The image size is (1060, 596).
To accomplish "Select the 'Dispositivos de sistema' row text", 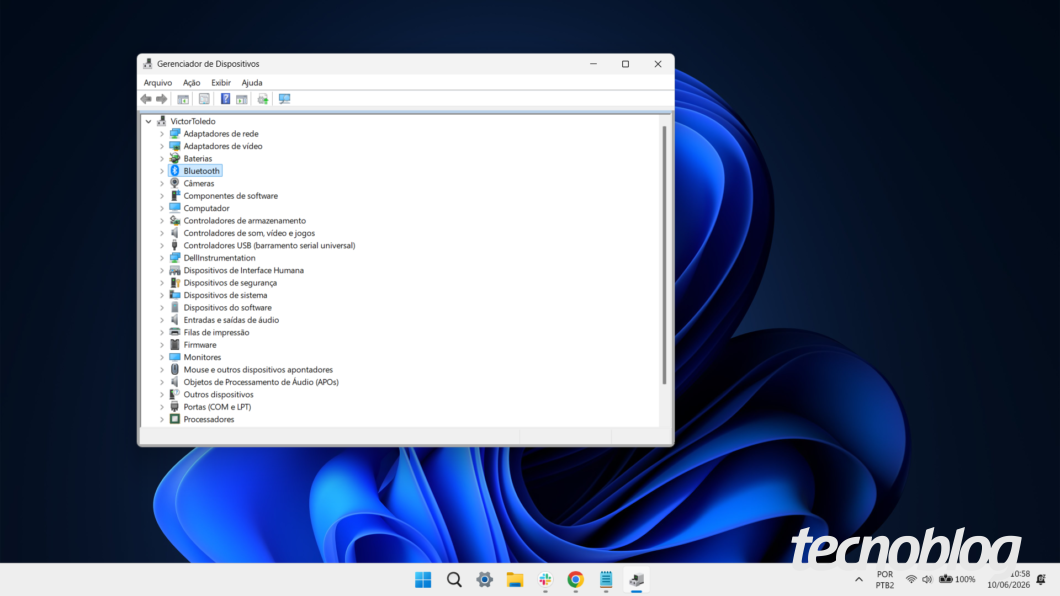I will click(225, 295).
